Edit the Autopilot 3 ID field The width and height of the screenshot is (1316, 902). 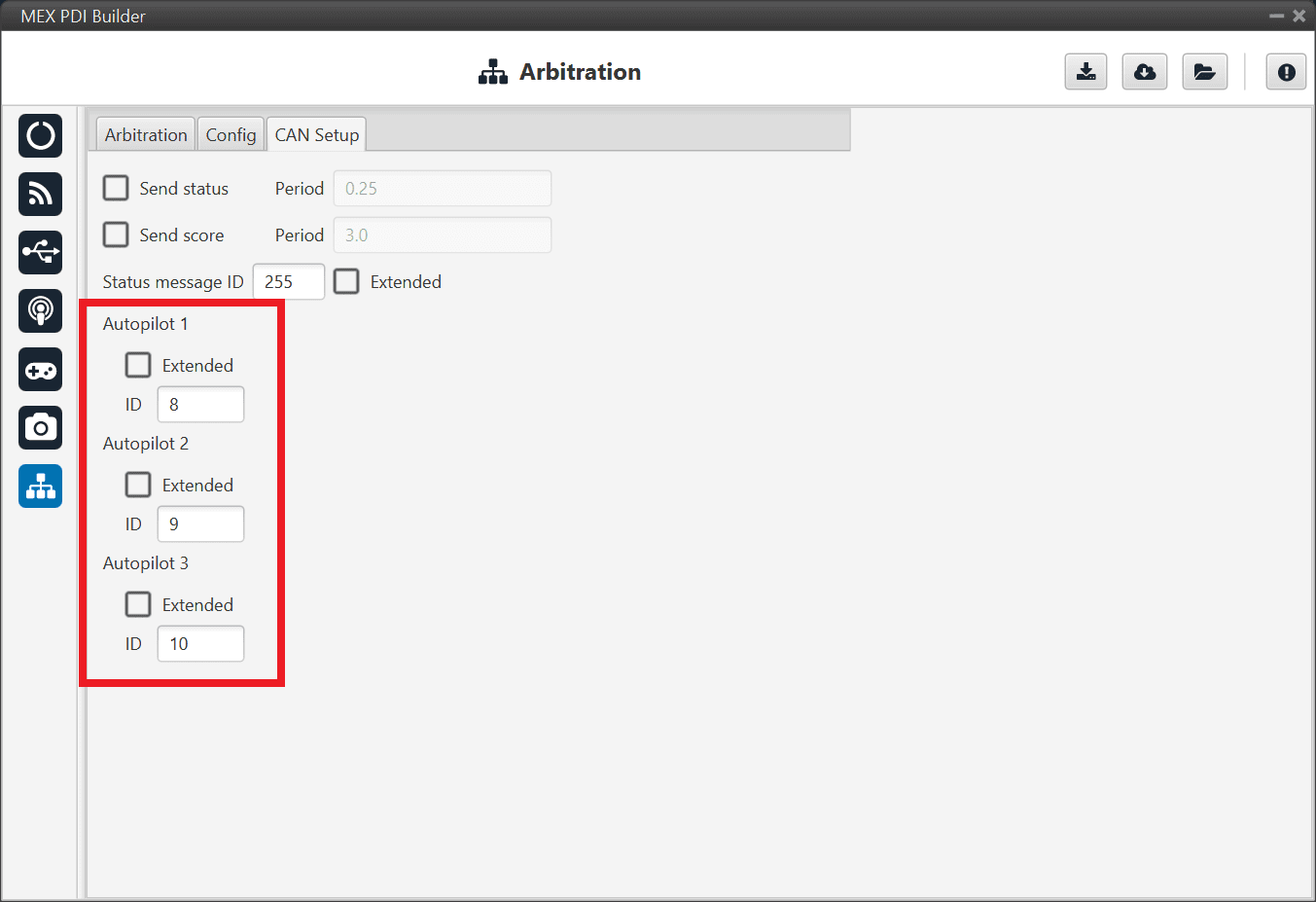click(200, 643)
